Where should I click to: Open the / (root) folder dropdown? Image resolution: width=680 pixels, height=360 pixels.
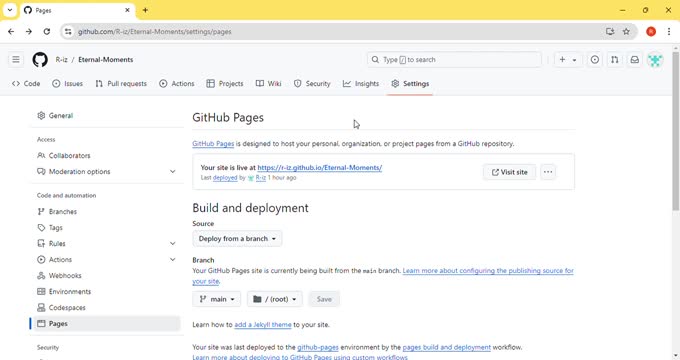(x=275, y=299)
